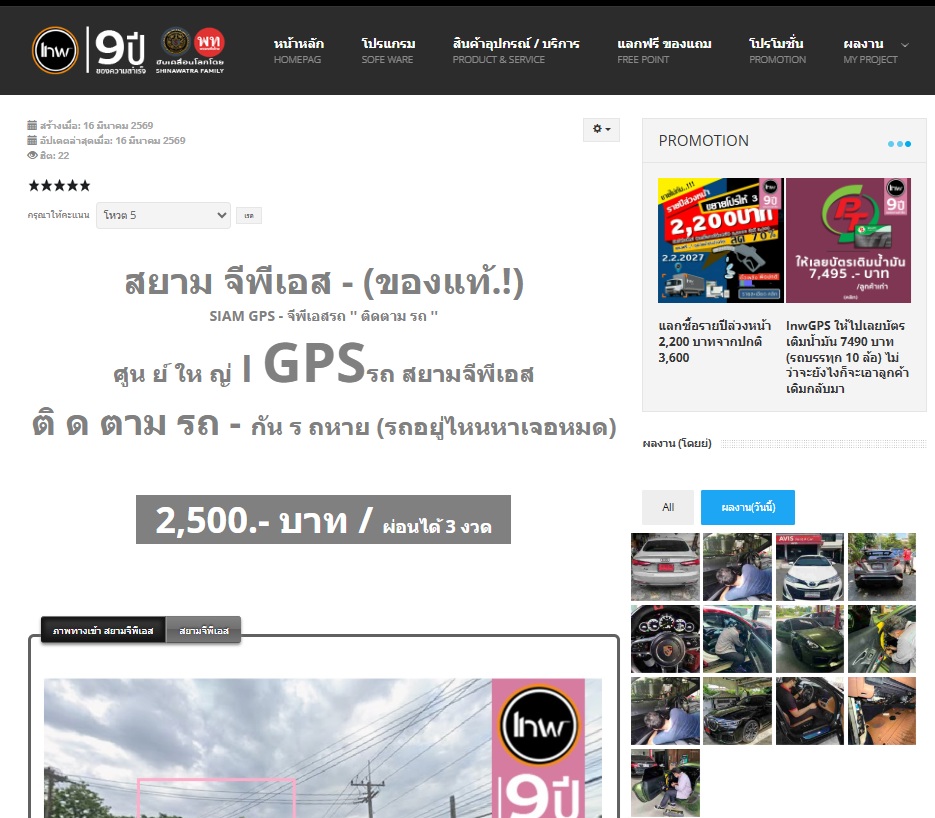Open ผลงาน MY PROJECT menu item
The width and height of the screenshot is (935, 818).
pos(870,51)
